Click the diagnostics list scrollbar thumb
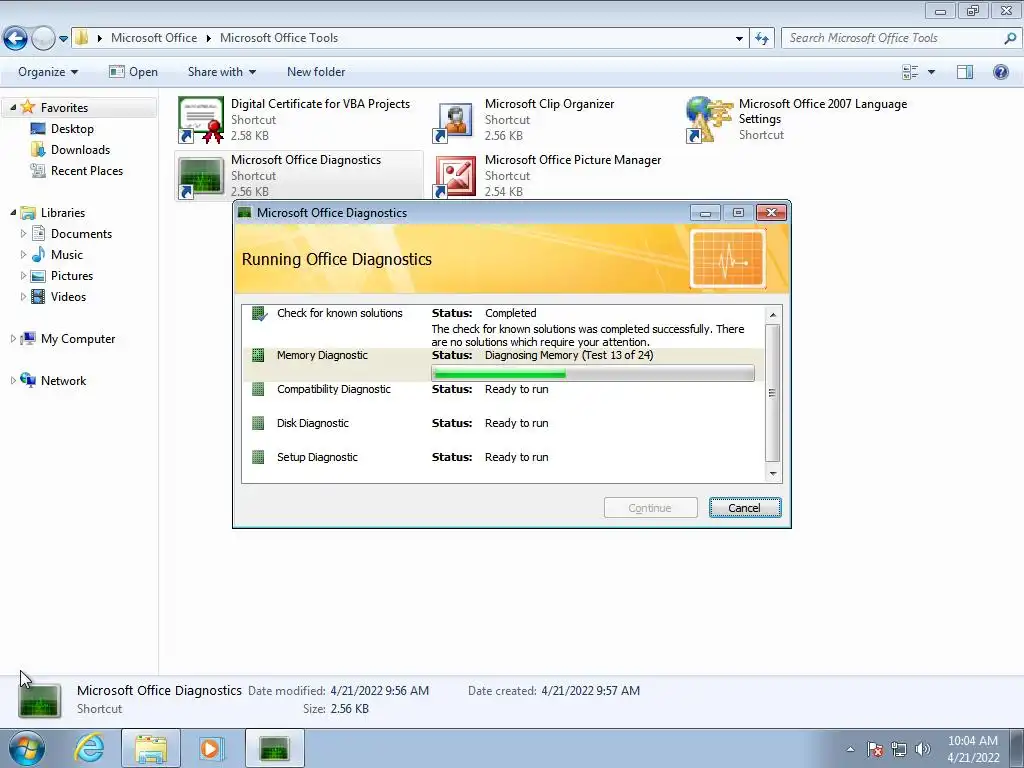This screenshot has width=1024, height=768. (x=773, y=392)
